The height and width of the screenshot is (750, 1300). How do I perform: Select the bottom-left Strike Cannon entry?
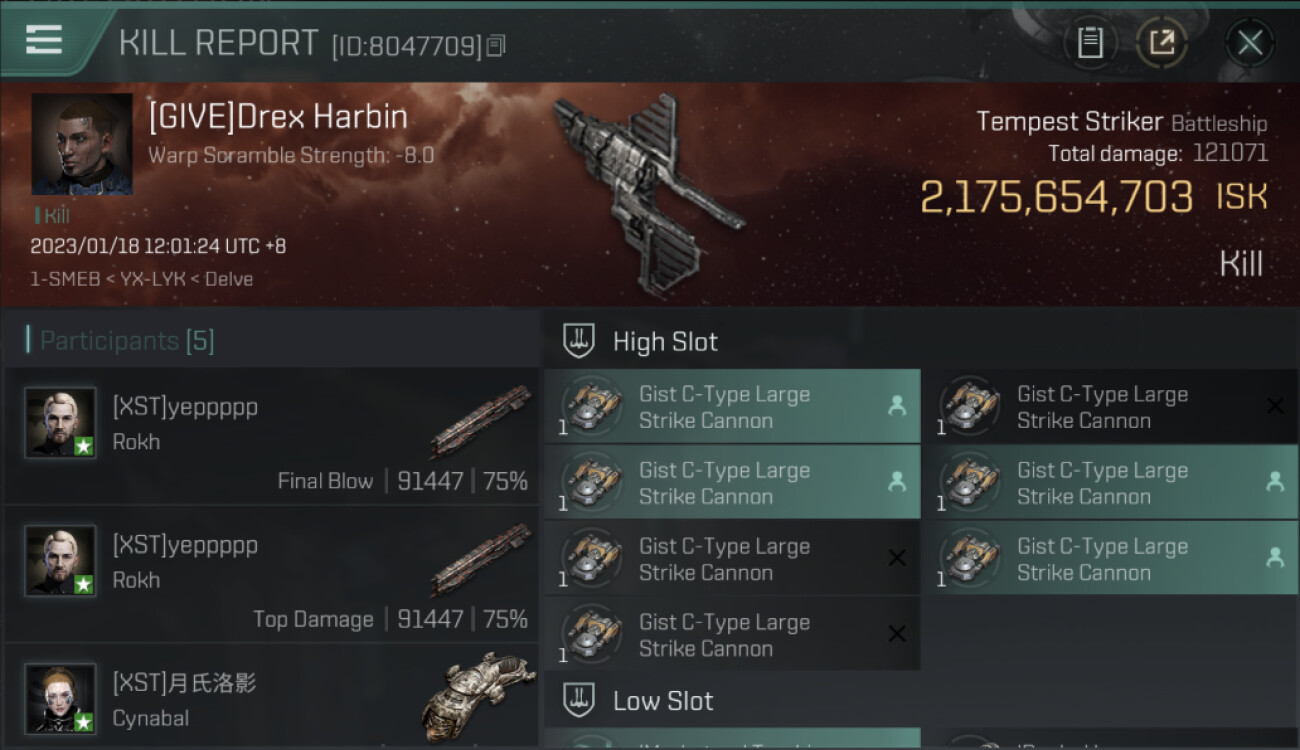point(732,635)
